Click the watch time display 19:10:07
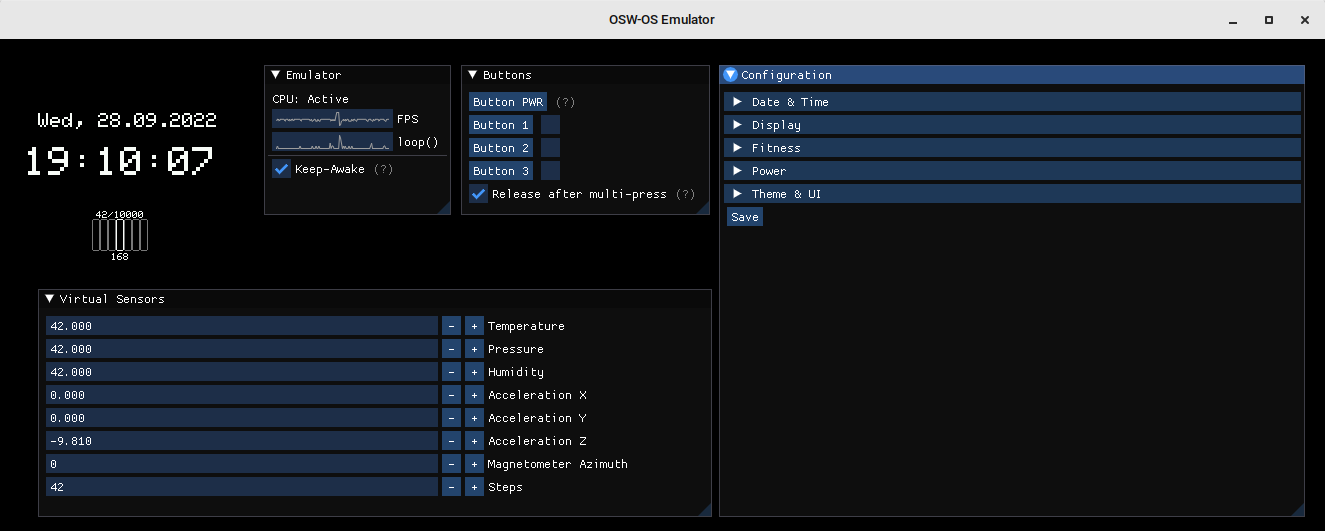 (120, 161)
